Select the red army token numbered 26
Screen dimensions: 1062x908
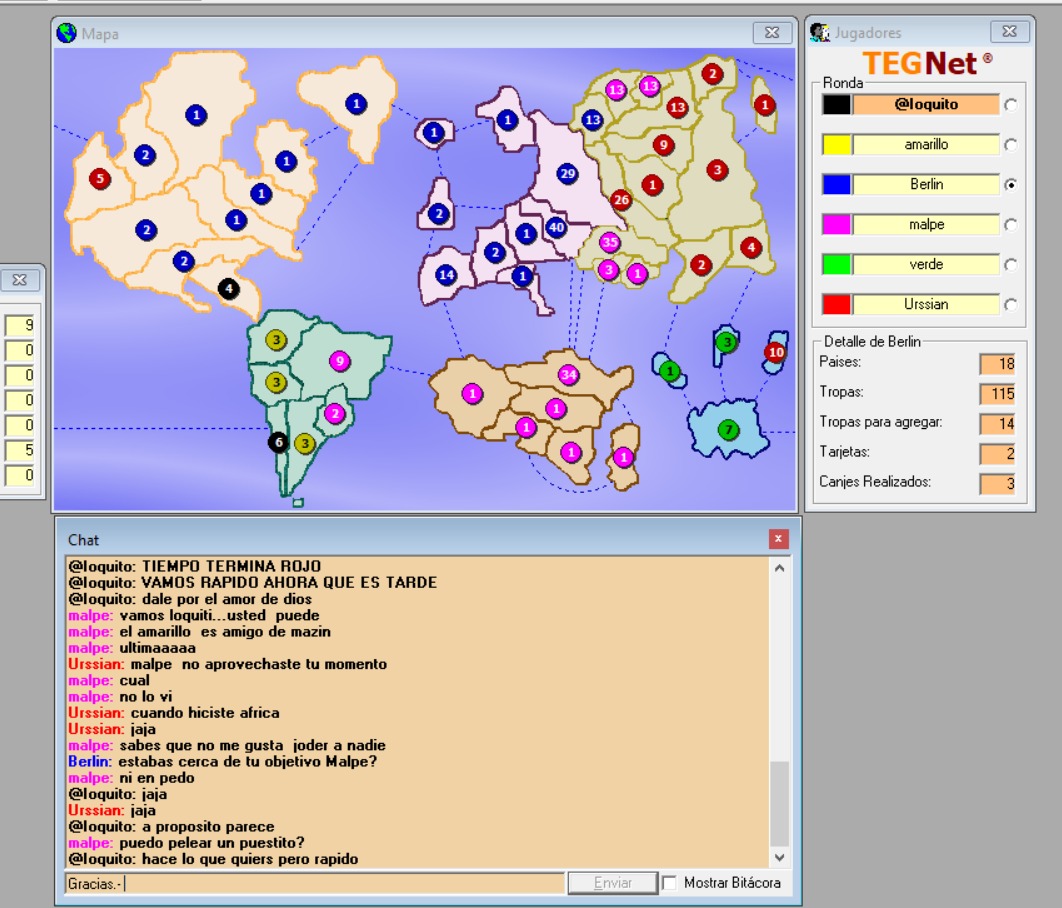coord(621,200)
